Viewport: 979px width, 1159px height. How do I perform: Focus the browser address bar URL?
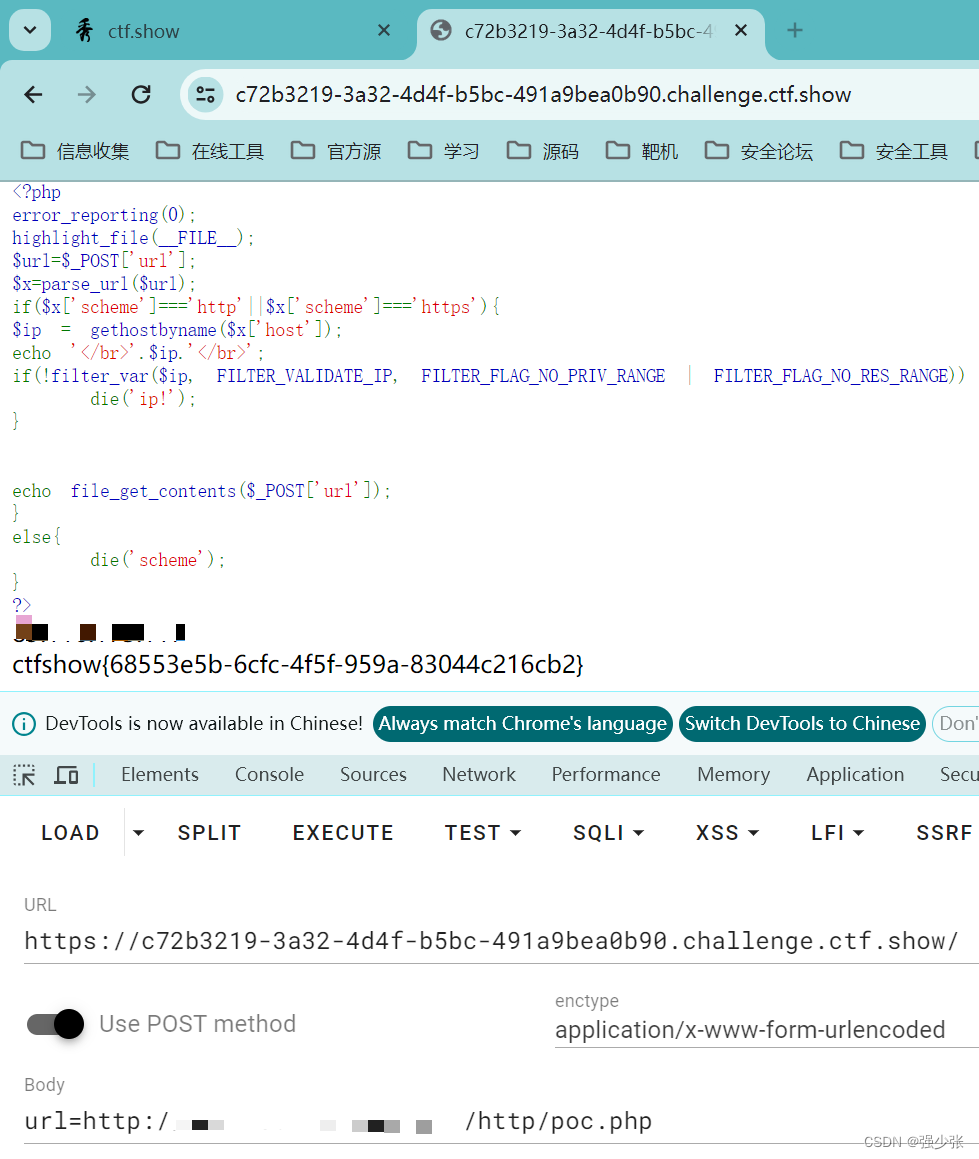coord(543,95)
